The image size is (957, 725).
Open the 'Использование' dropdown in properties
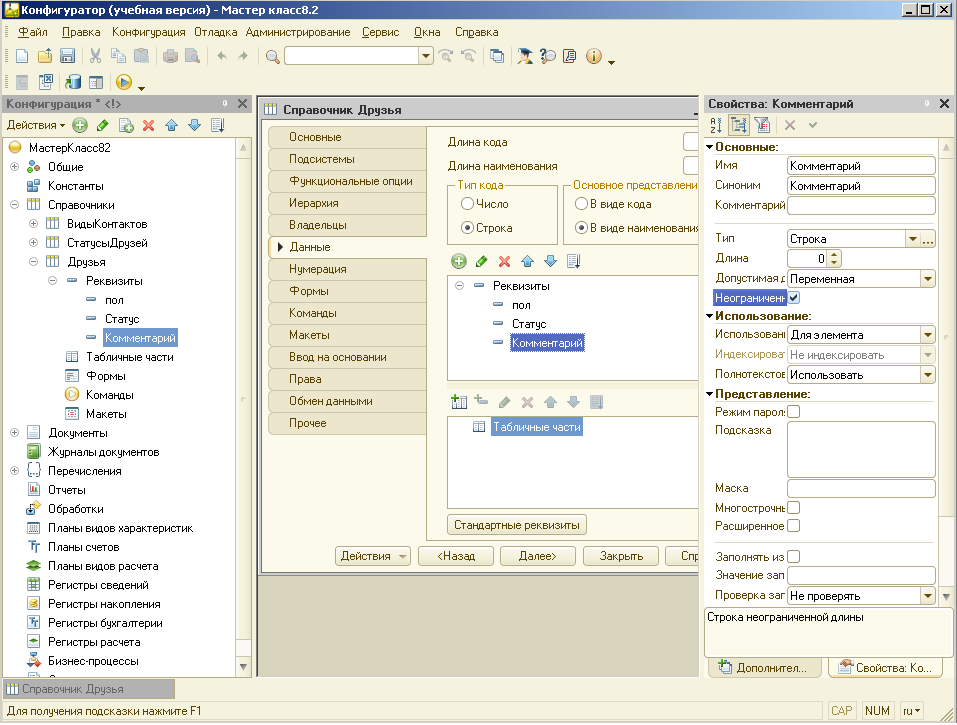pos(927,335)
